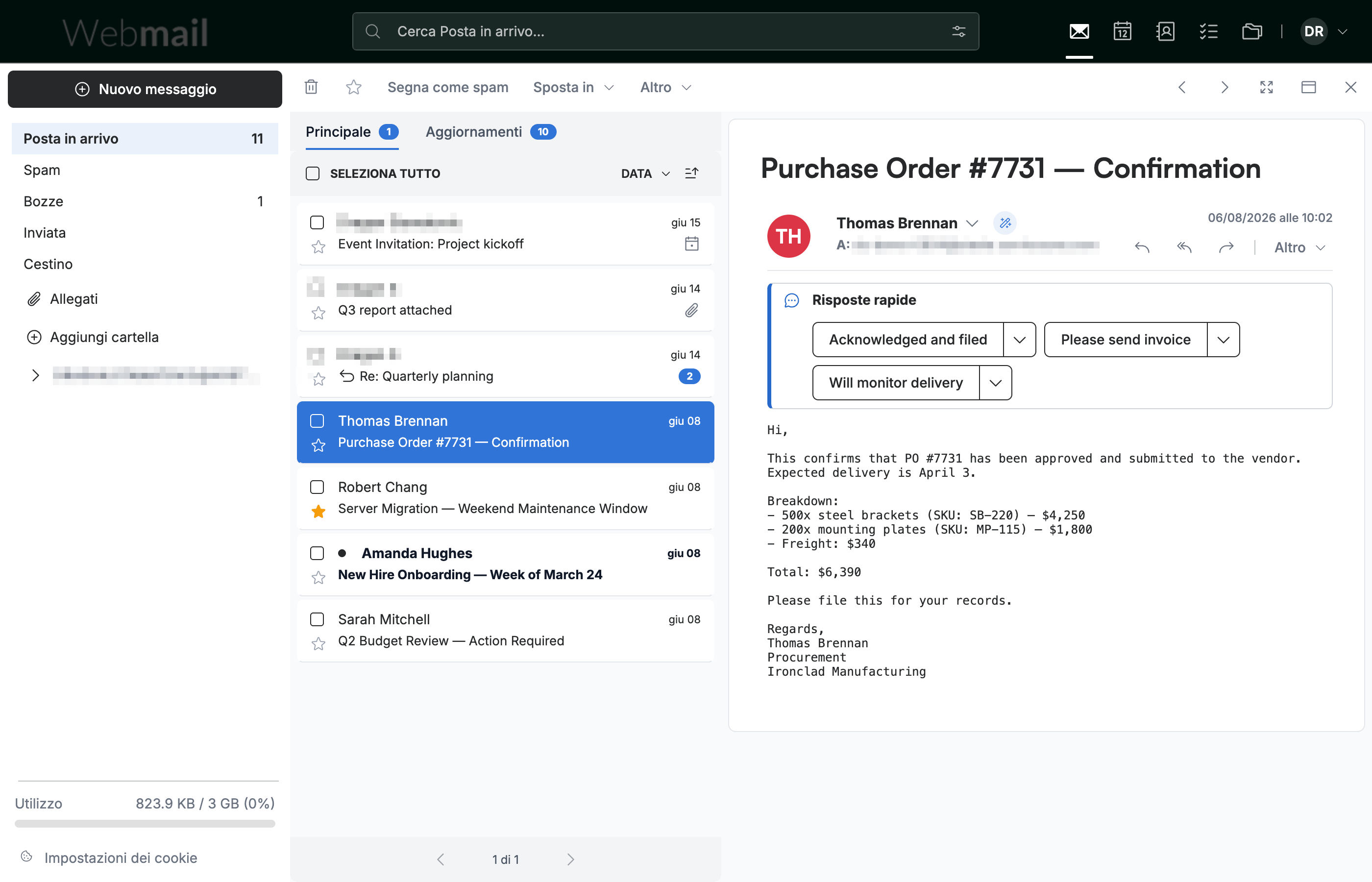
Task: Switch reading pane layout icon
Action: [x=1308, y=87]
